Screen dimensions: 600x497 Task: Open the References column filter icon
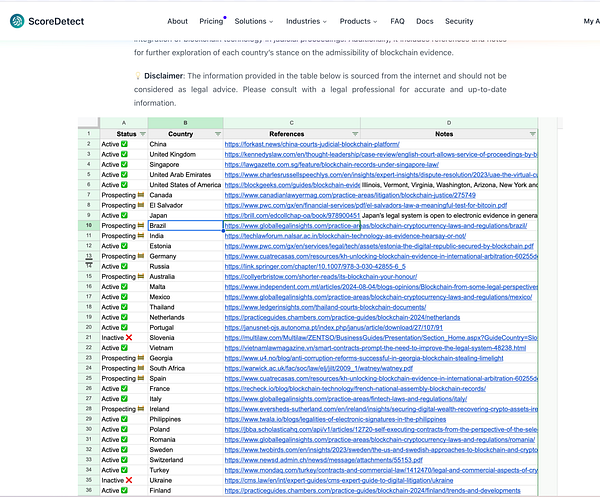click(355, 134)
